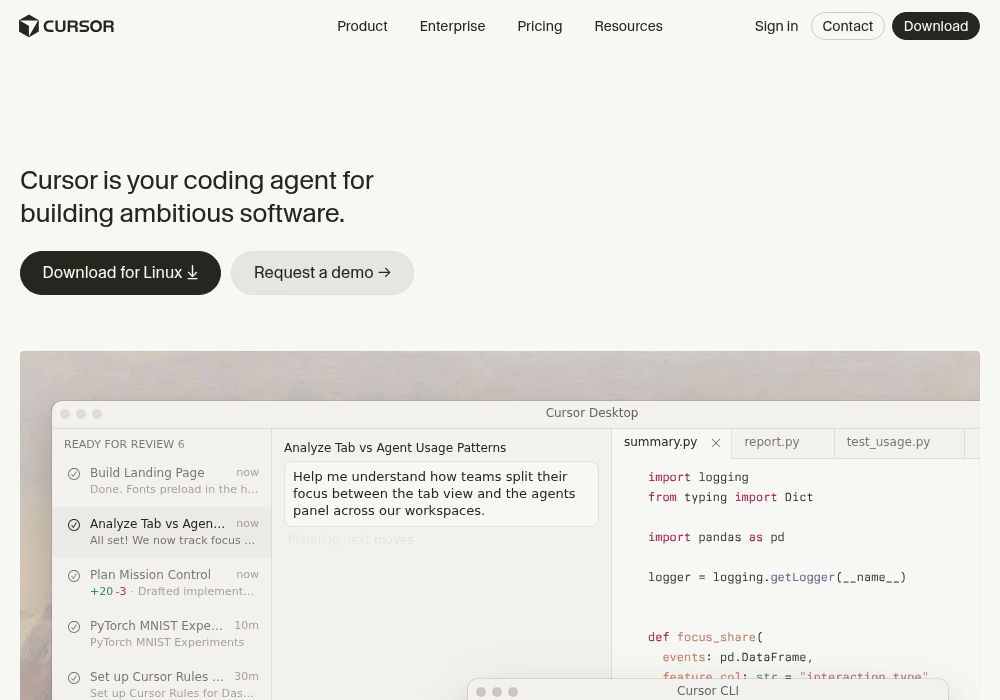Click the Contact button
This screenshot has width=1000, height=700.
(848, 26)
